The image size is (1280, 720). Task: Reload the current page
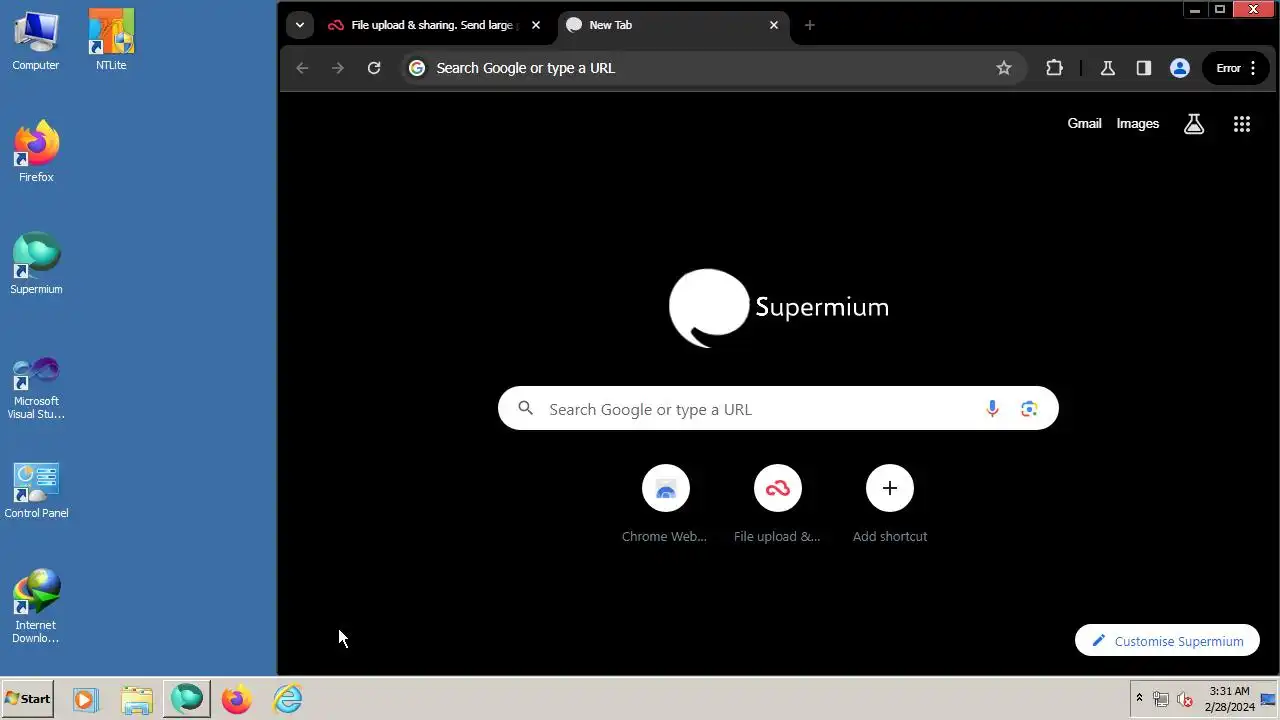(374, 68)
